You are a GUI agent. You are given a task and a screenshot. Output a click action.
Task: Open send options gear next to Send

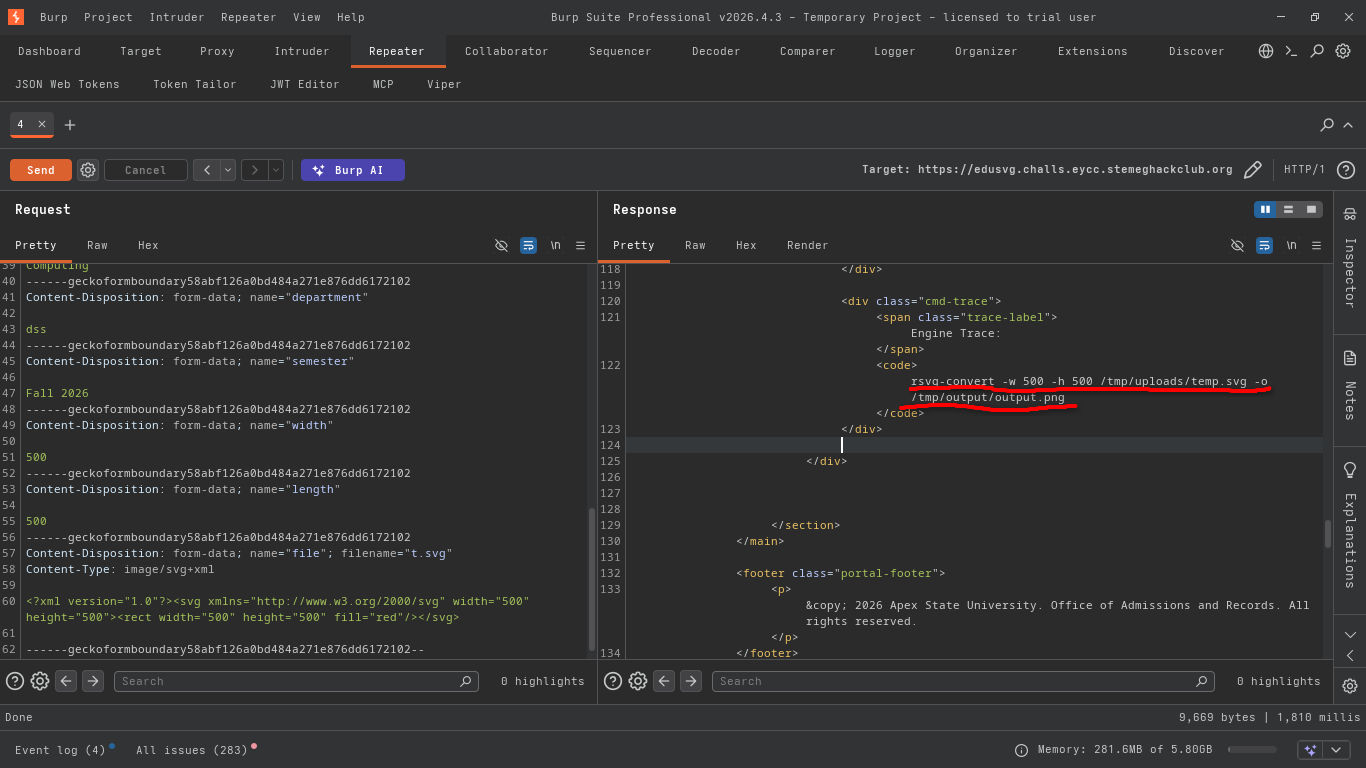(88, 170)
